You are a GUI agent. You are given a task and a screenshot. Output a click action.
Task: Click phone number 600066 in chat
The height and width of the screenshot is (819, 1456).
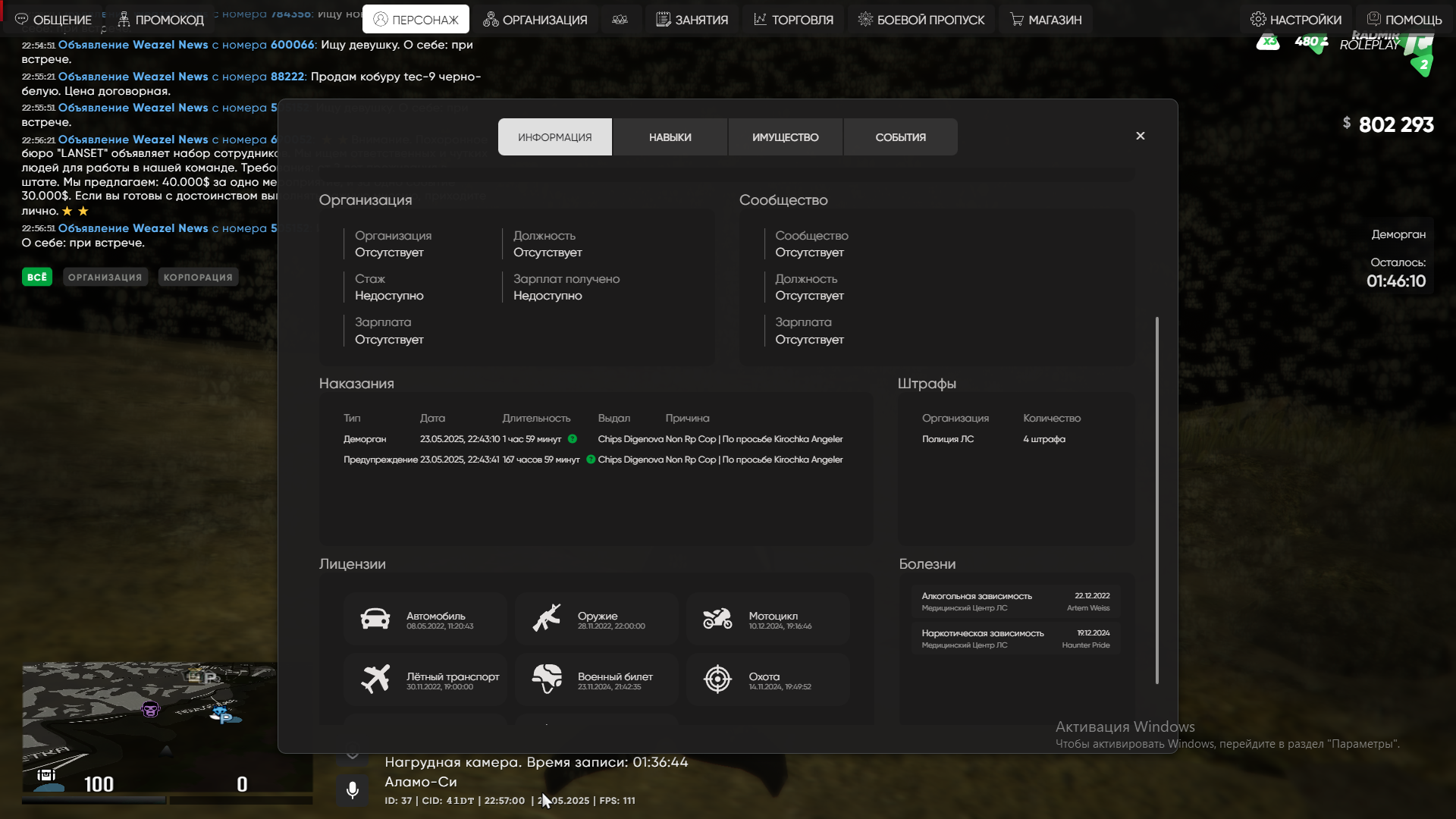(293, 45)
